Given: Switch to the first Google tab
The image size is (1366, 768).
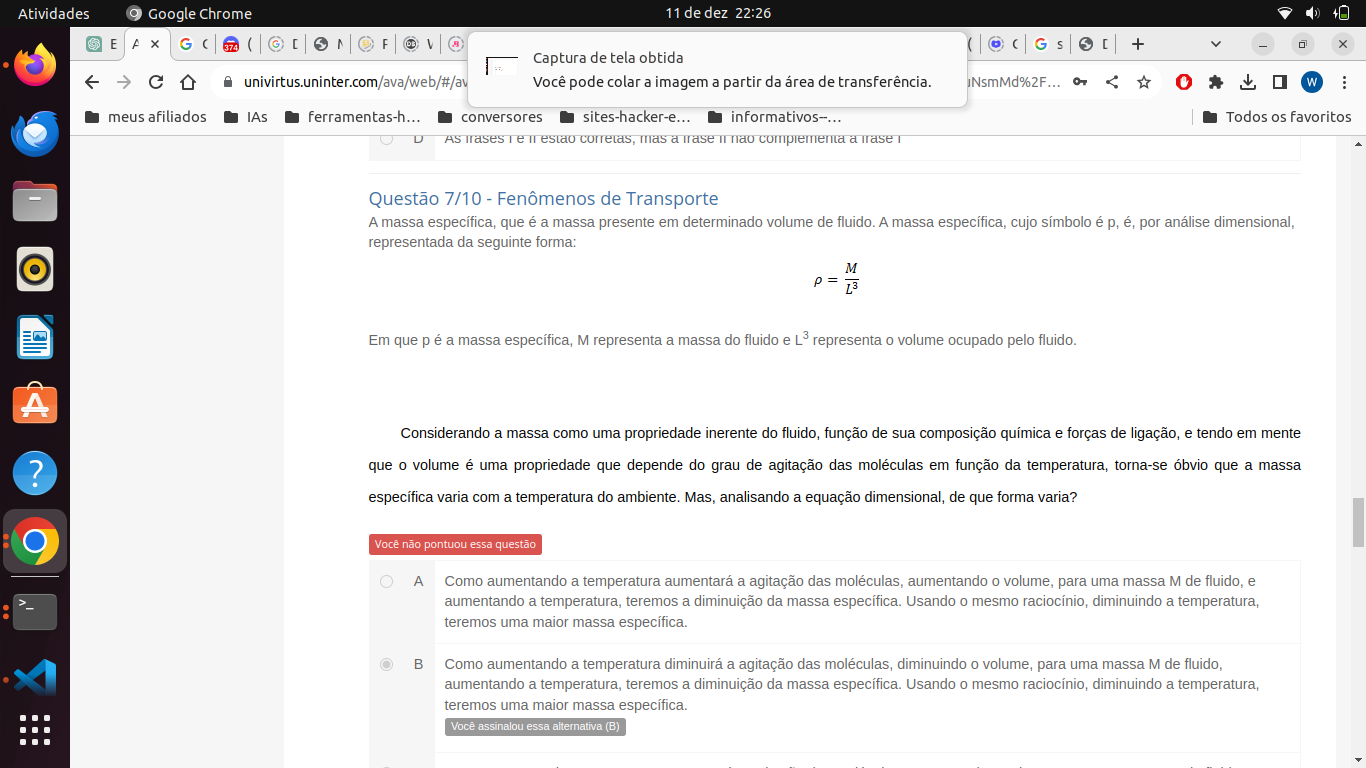Looking at the screenshot, I should point(193,44).
